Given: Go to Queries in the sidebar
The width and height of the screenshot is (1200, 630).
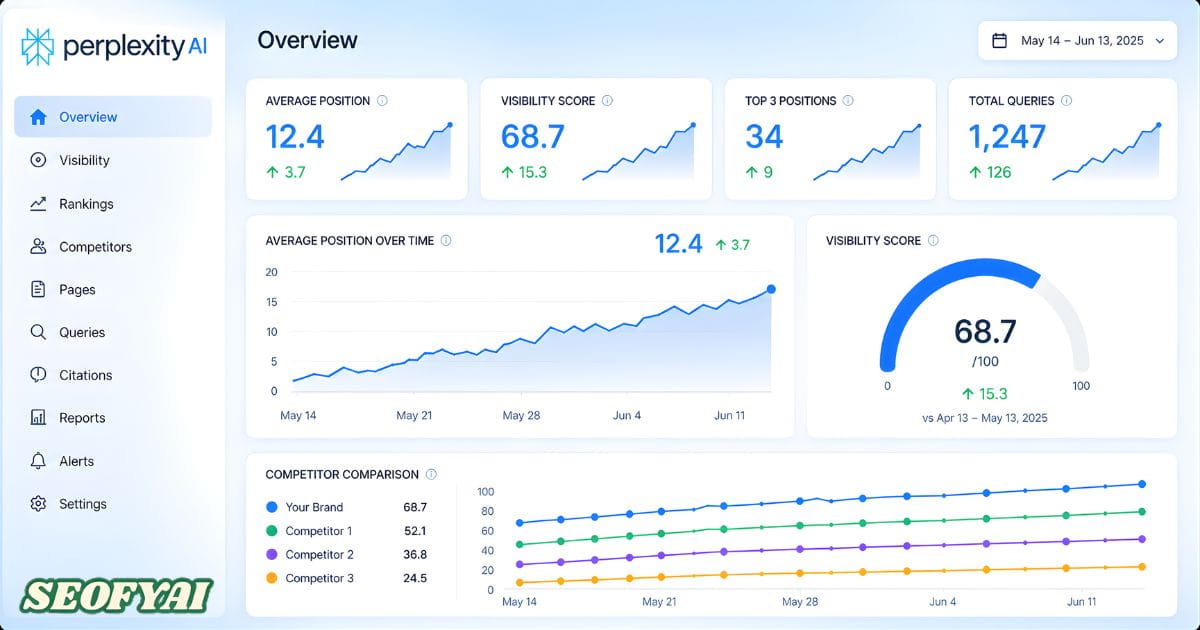Looking at the screenshot, I should tap(81, 333).
